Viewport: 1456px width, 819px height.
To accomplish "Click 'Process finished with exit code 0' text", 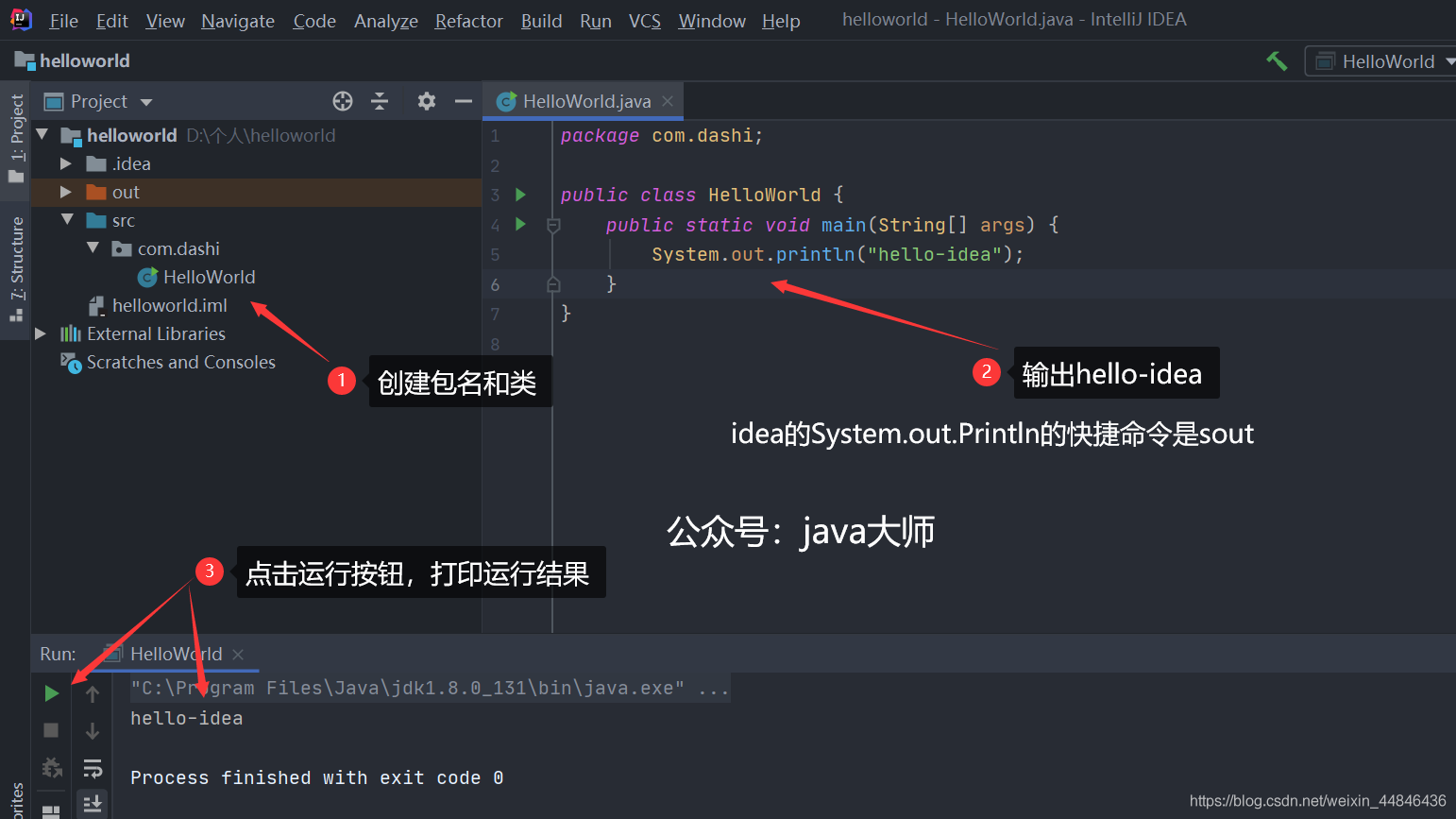I will (x=316, y=777).
